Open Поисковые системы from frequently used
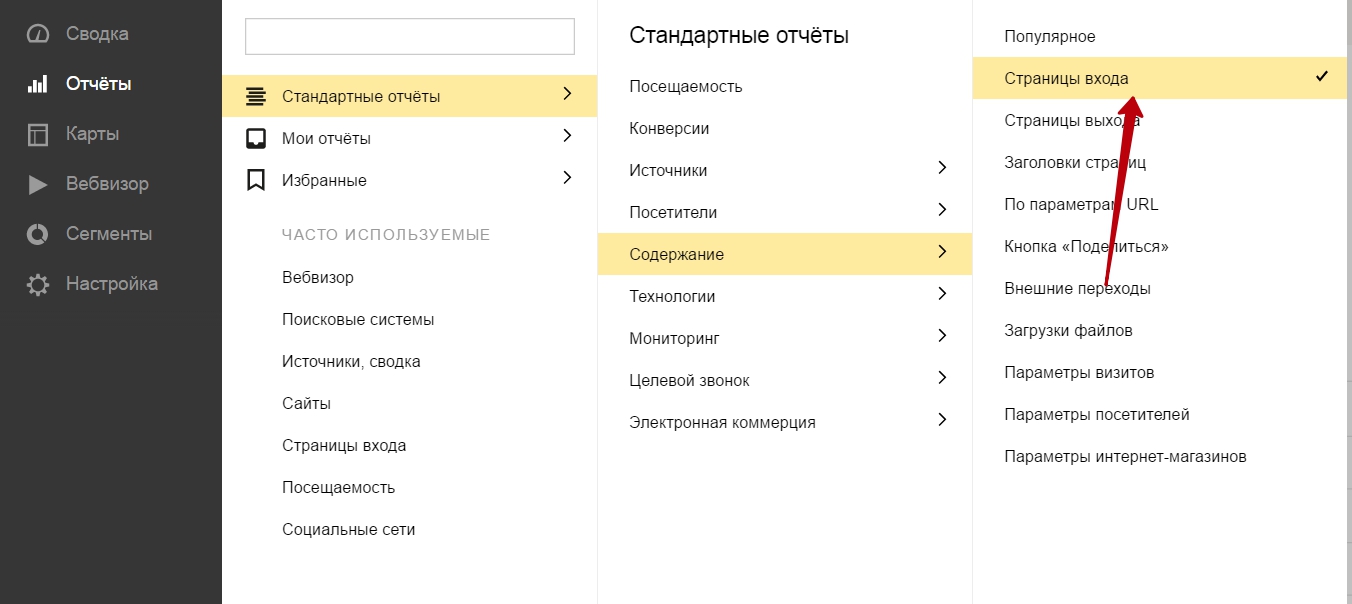This screenshot has width=1352, height=604. (x=358, y=319)
